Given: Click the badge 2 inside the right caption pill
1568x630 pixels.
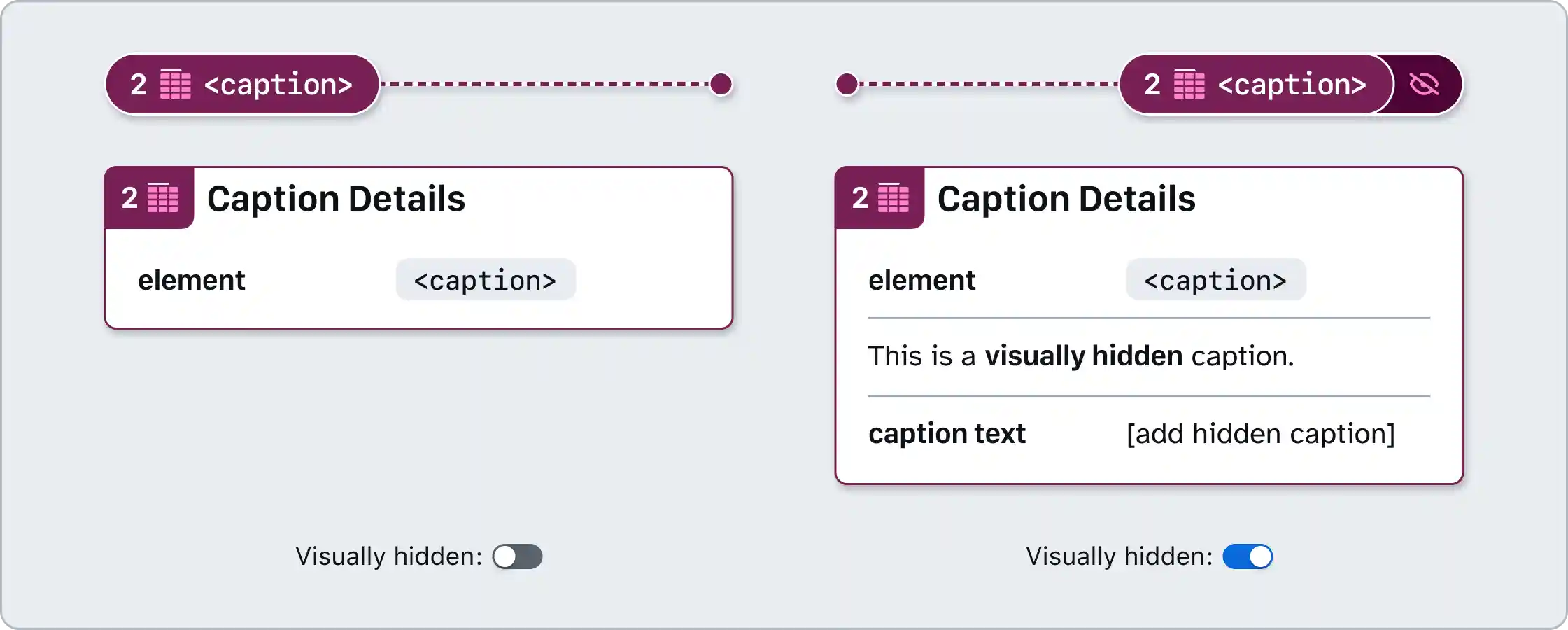Looking at the screenshot, I should pyautogui.click(x=1151, y=84).
